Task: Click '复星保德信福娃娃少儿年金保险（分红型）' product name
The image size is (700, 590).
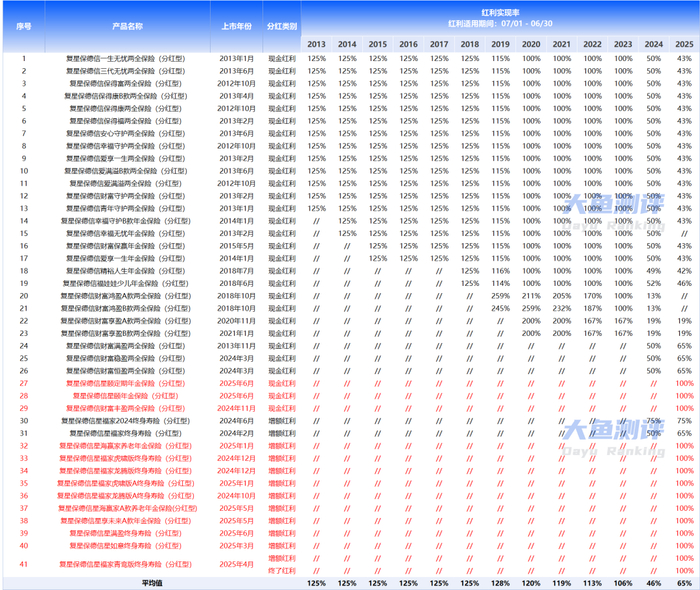Action: tap(125, 283)
